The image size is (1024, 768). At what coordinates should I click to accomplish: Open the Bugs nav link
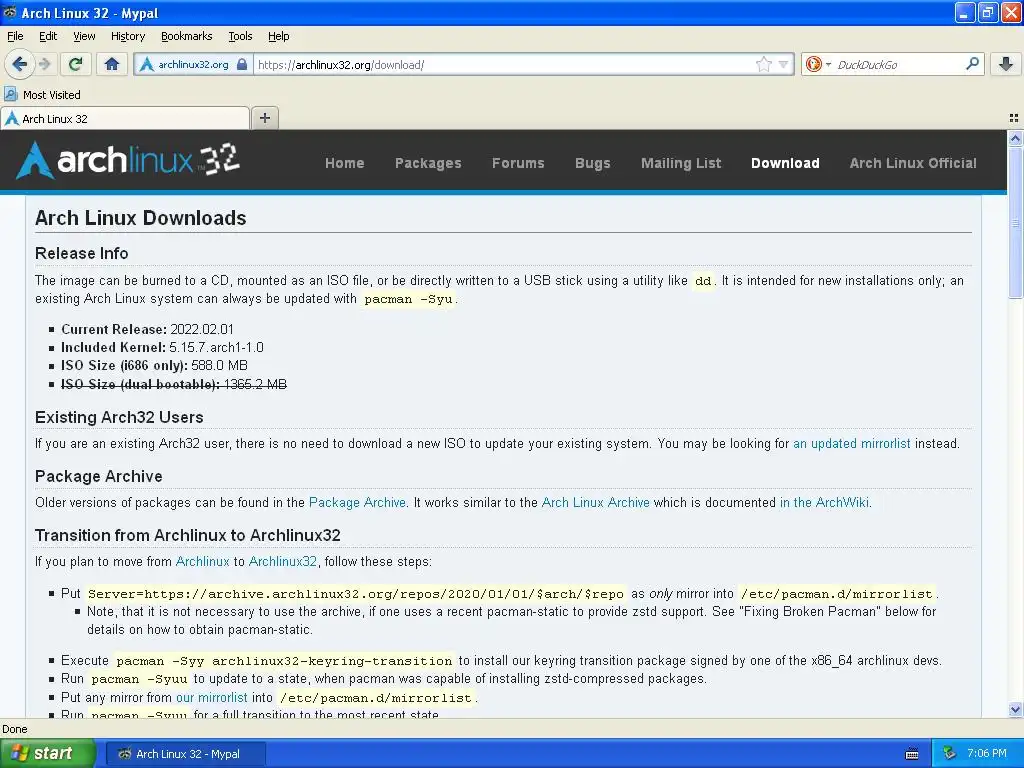tap(592, 163)
